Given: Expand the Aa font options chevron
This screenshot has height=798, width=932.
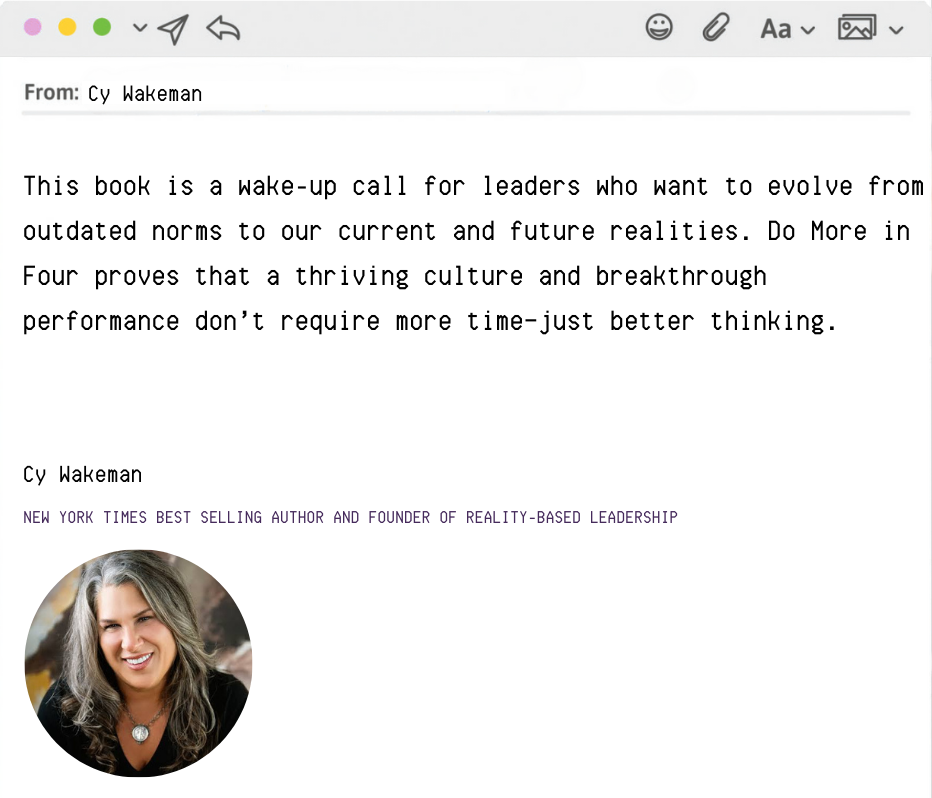Looking at the screenshot, I should coord(808,30).
